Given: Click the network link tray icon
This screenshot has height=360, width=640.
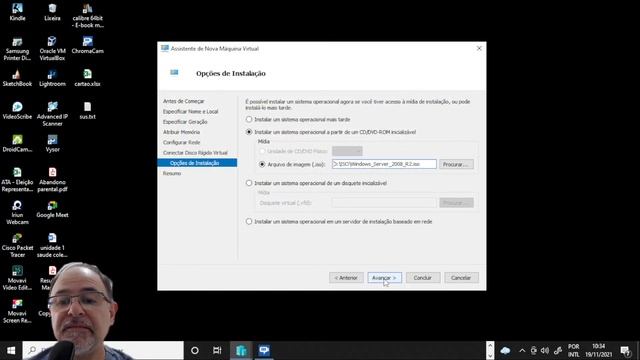Looking at the screenshot, I should [558, 351].
